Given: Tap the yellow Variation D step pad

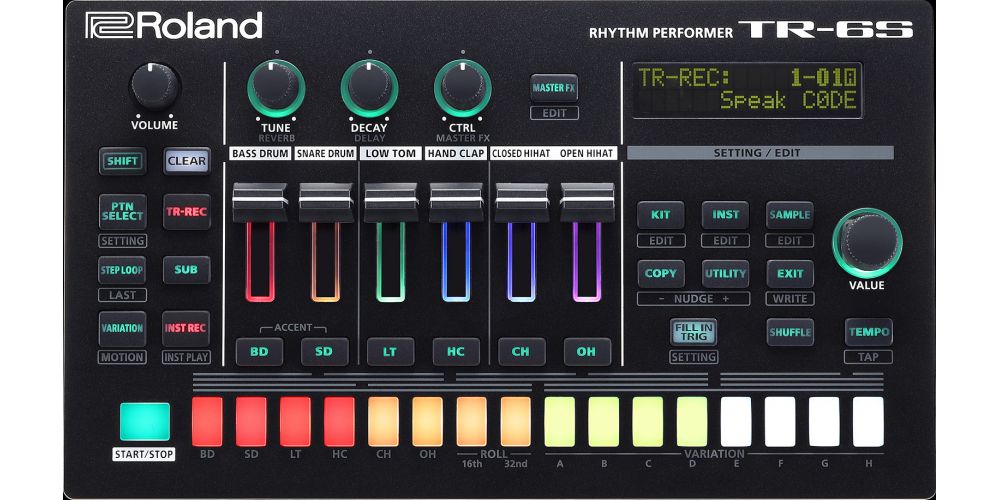Looking at the screenshot, I should (x=692, y=422).
